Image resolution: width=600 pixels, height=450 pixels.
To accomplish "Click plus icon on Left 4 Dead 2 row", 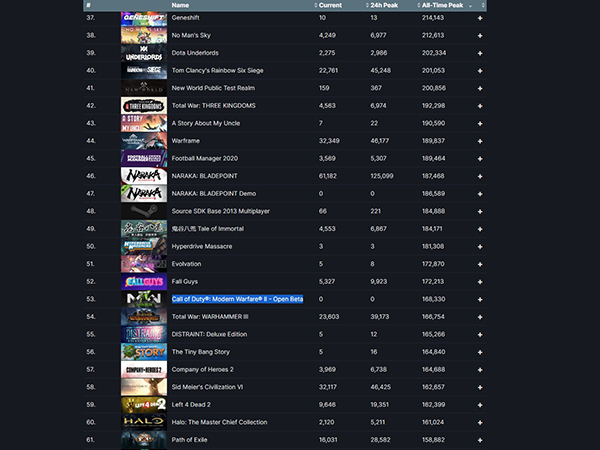I will (480, 405).
